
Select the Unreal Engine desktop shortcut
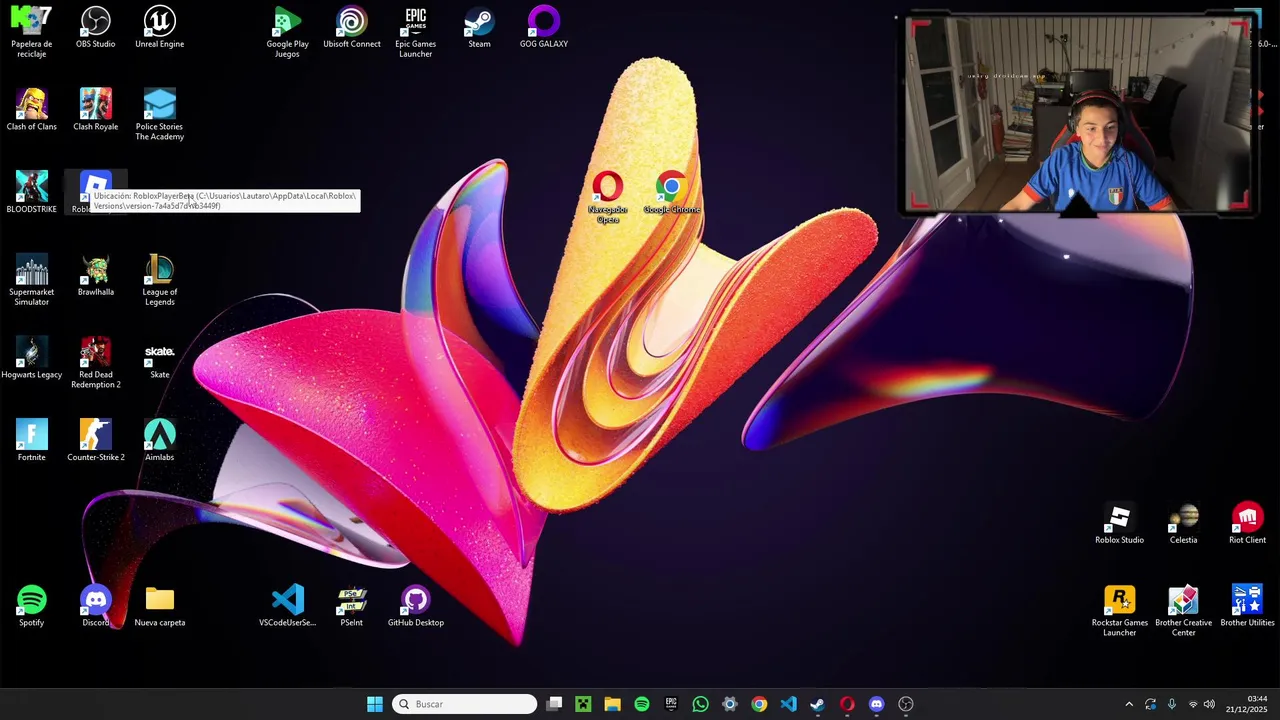160,27
